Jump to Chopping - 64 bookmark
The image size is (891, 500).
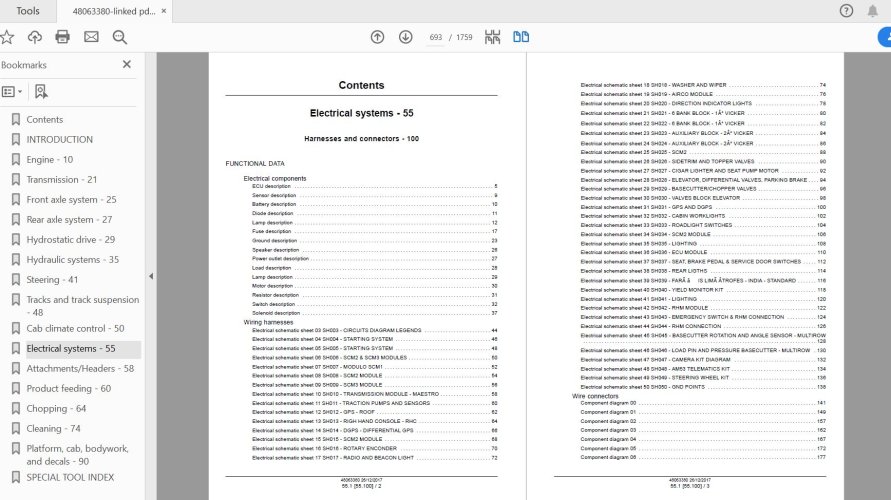(56, 409)
